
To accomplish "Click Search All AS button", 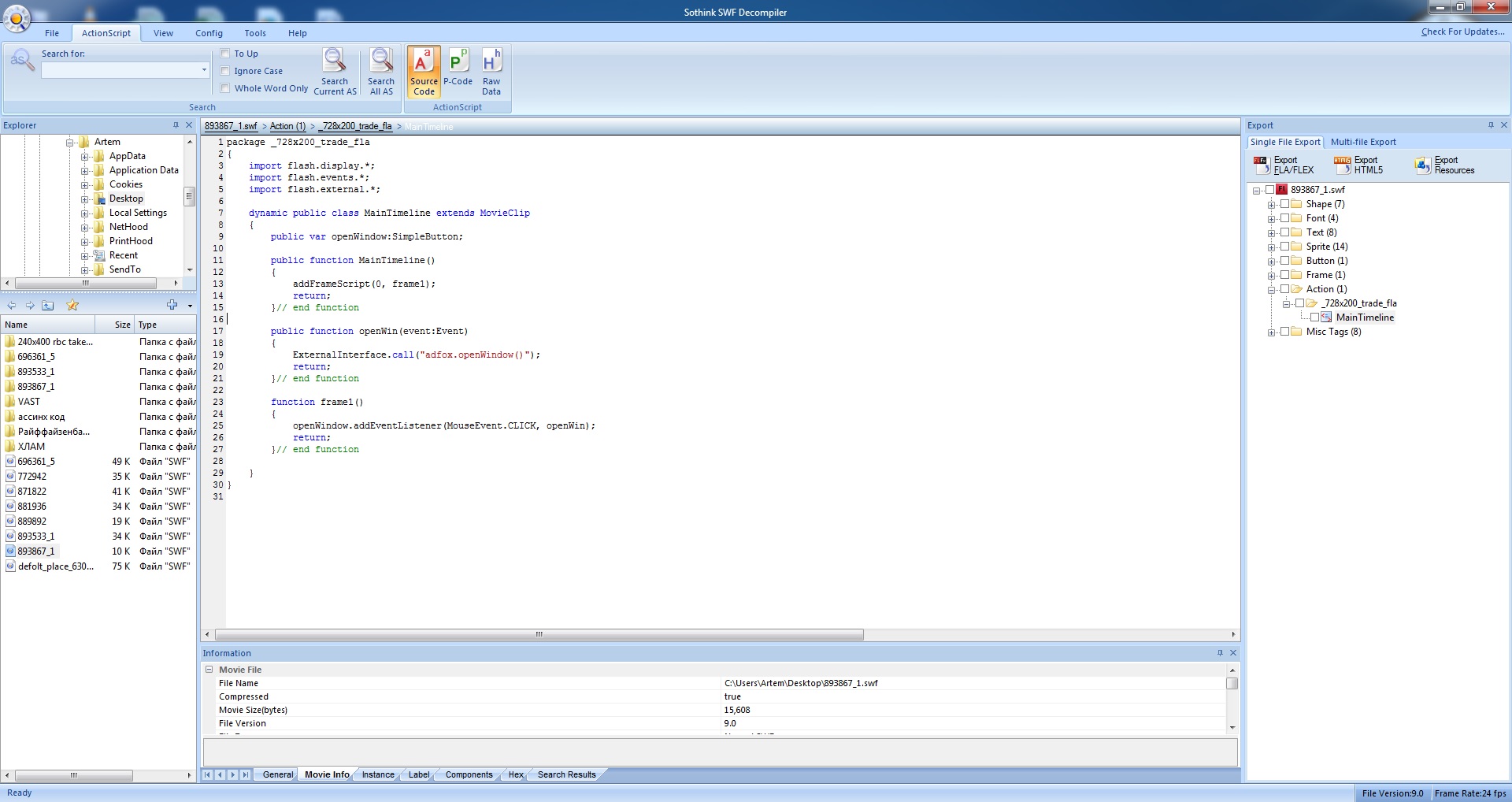I will 381,72.
